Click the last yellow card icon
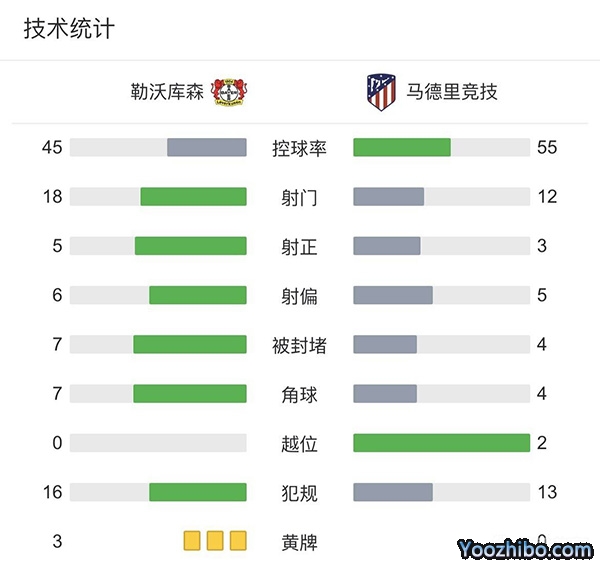Image resolution: width=600 pixels, height=565 pixels. coord(238,541)
